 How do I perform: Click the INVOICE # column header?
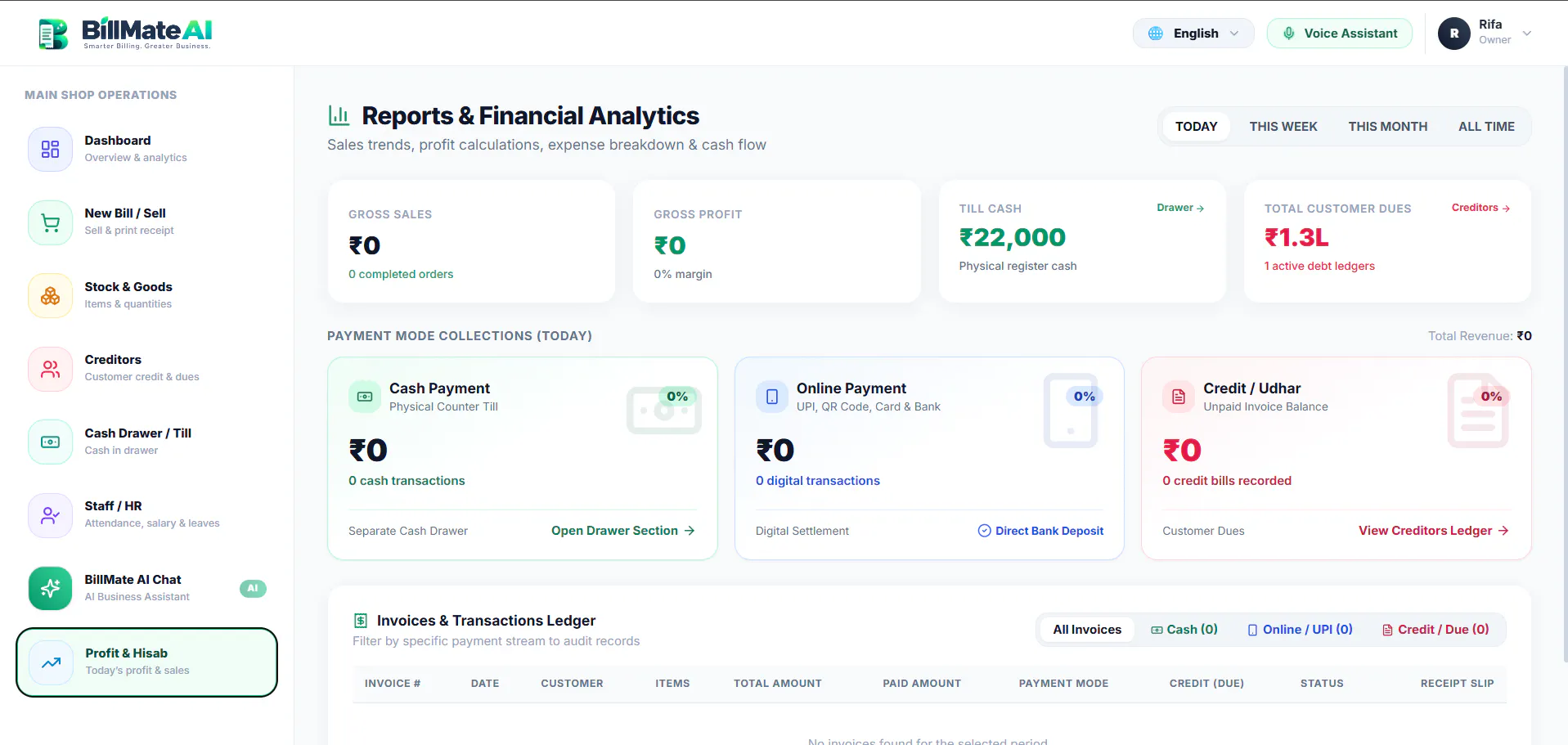tap(393, 684)
